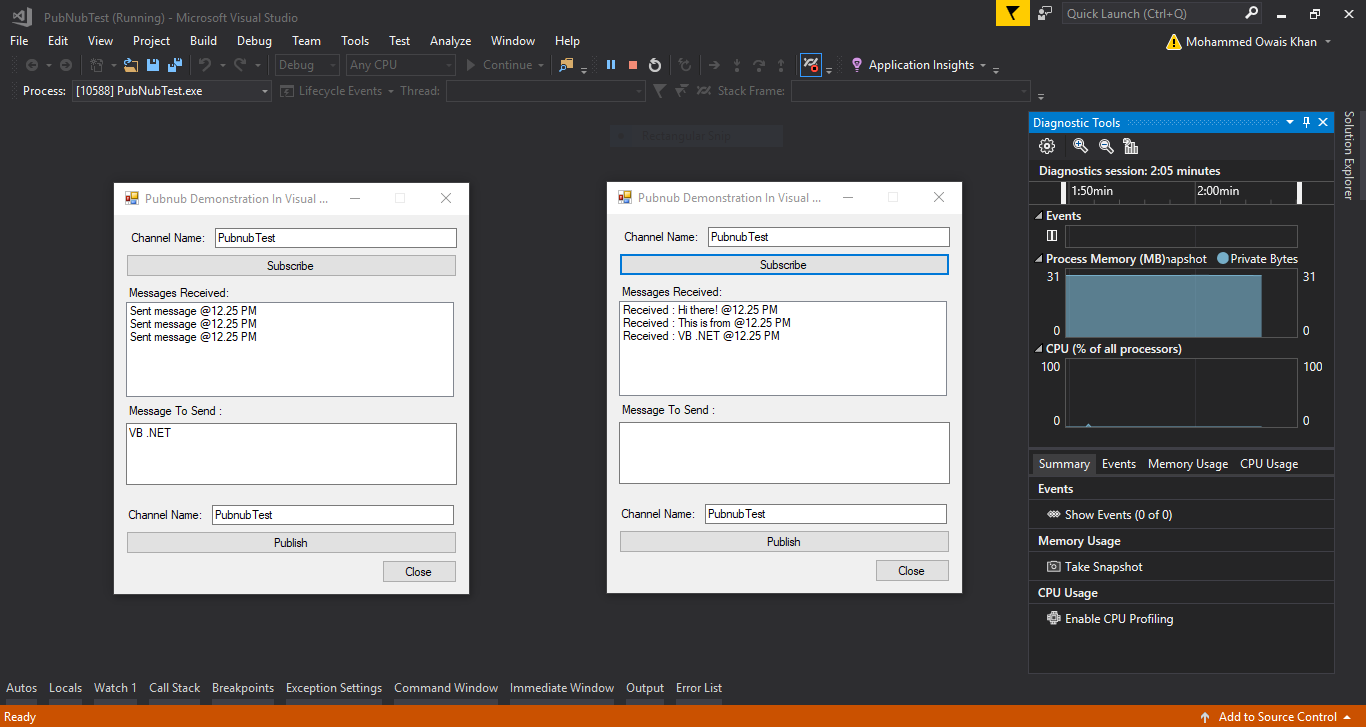The height and width of the screenshot is (727, 1366).
Task: Click Publish in the right Pubnub window
Action: click(x=784, y=542)
